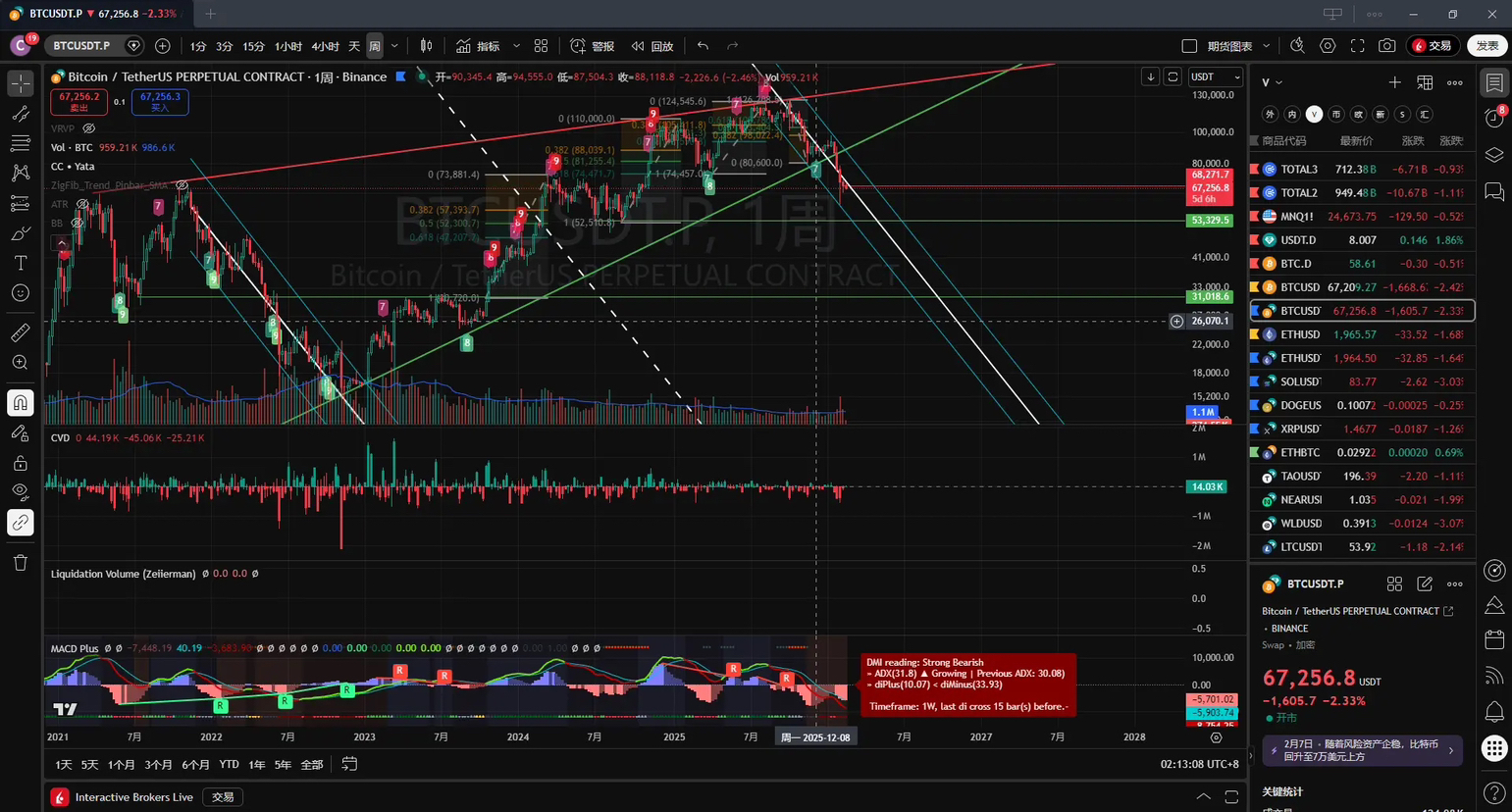Select SOLUSDT row in the watchlist
1512x812 pixels.
[x=1363, y=381]
